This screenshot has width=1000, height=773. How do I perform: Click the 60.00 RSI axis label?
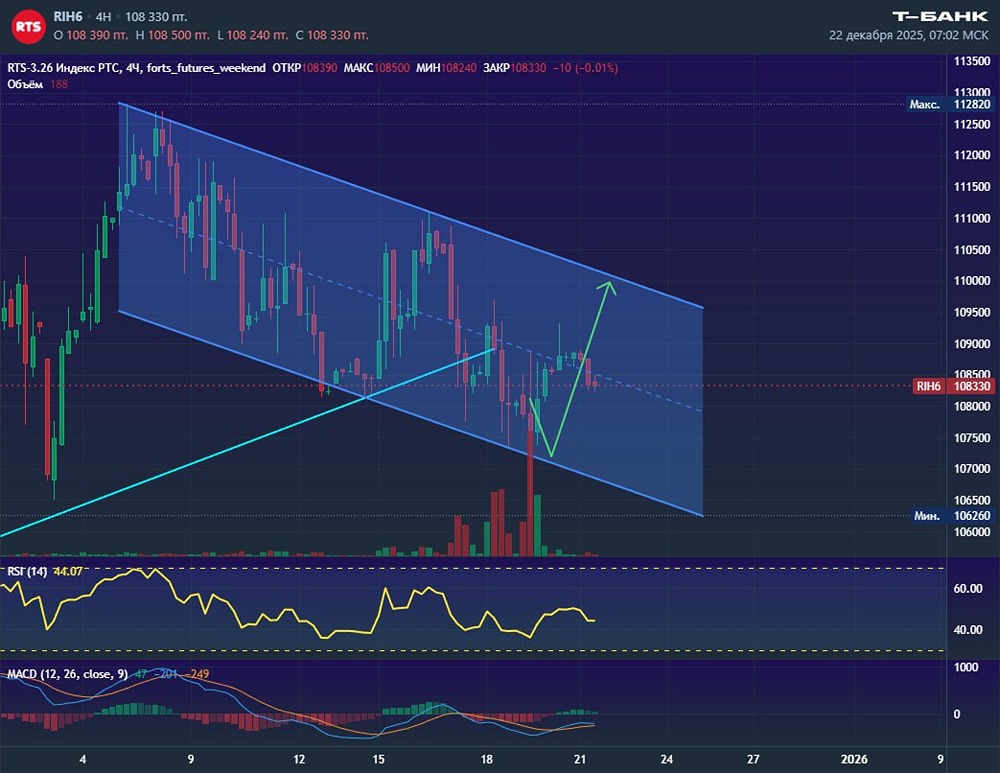coord(967,589)
